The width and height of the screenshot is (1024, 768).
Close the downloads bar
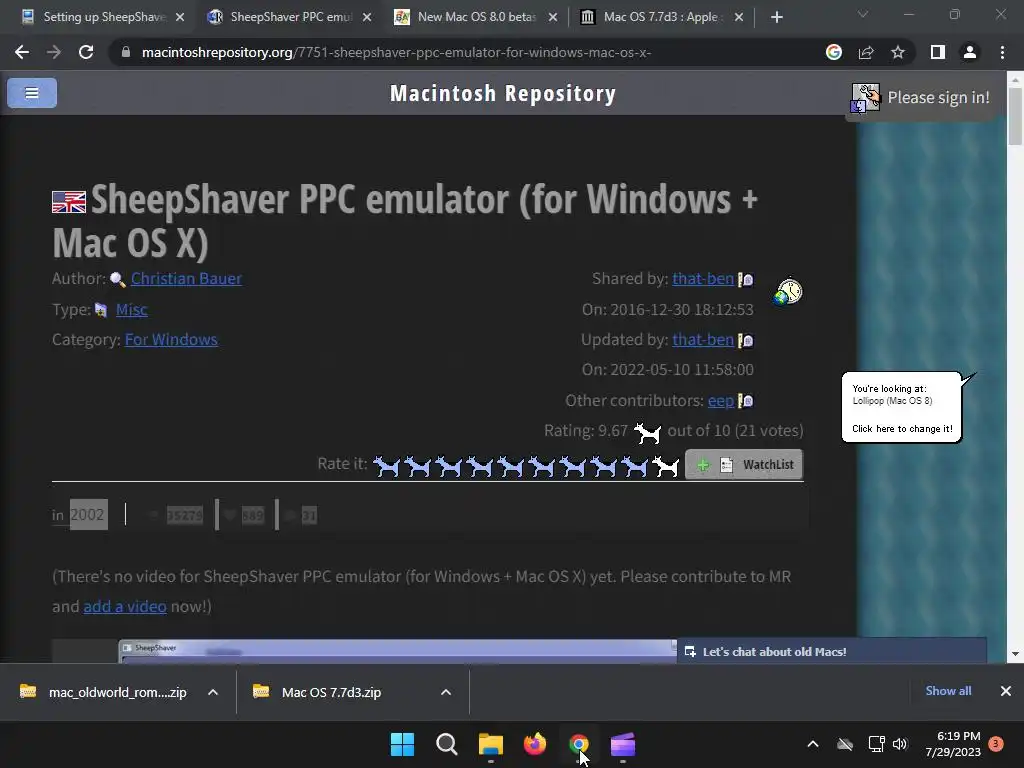[x=1006, y=691]
